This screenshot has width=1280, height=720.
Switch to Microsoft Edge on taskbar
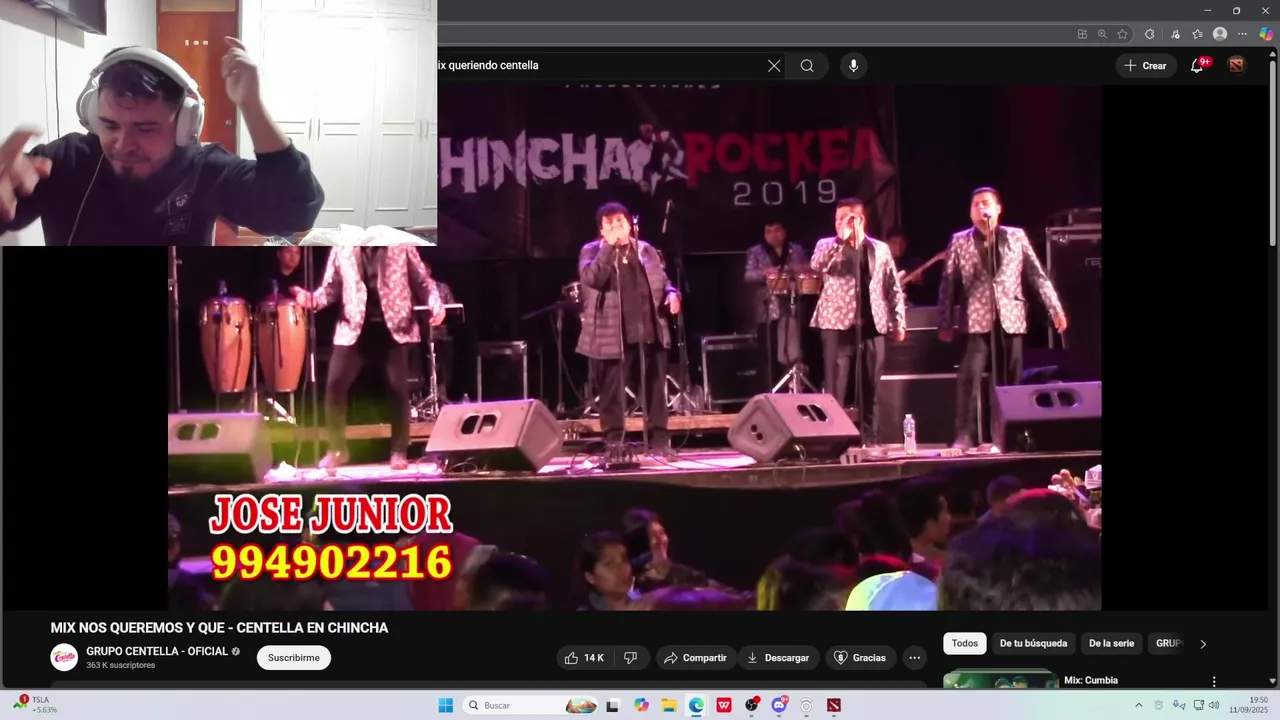click(696, 705)
